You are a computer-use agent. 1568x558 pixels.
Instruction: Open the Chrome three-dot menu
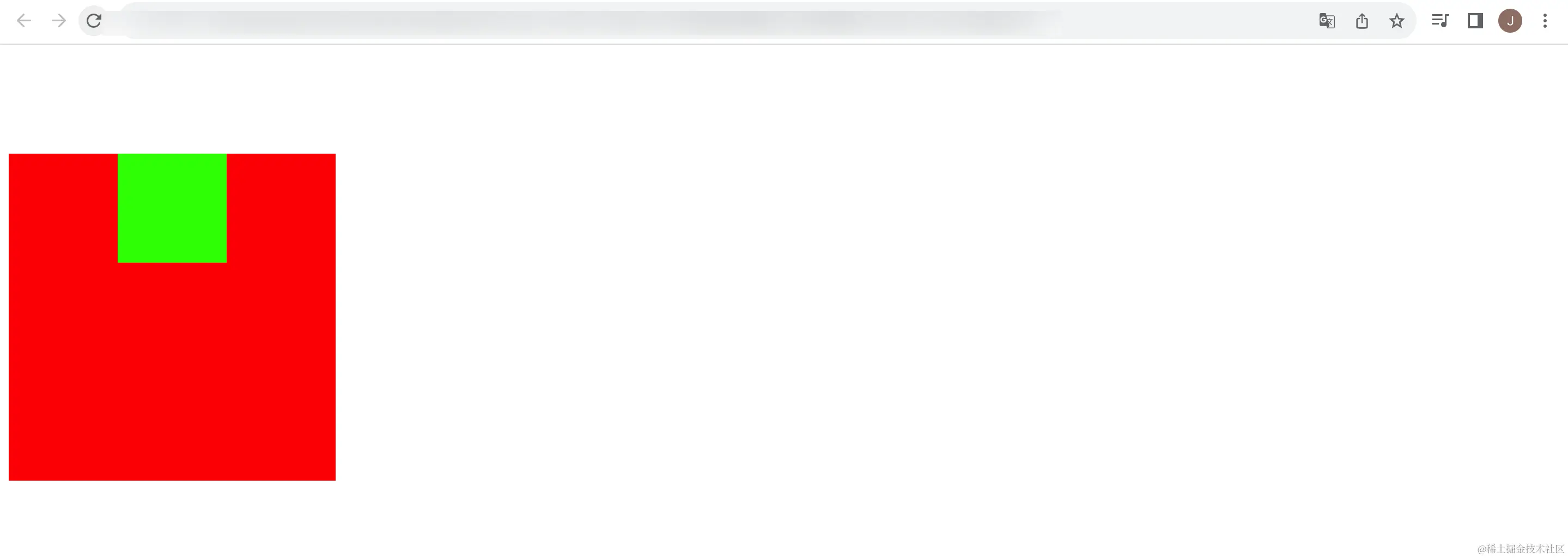(1545, 21)
